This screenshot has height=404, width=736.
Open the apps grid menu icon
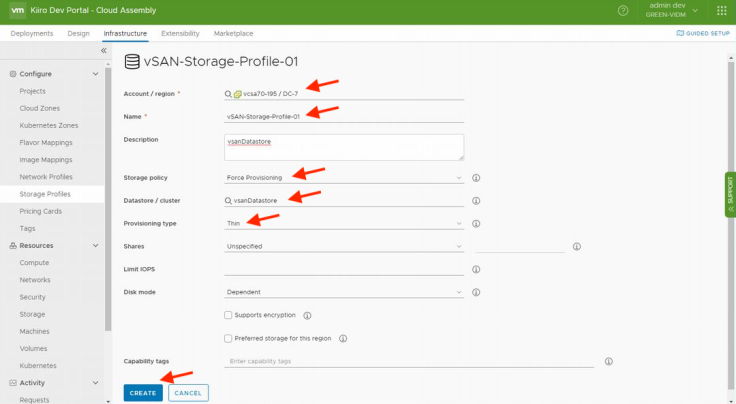(x=722, y=10)
